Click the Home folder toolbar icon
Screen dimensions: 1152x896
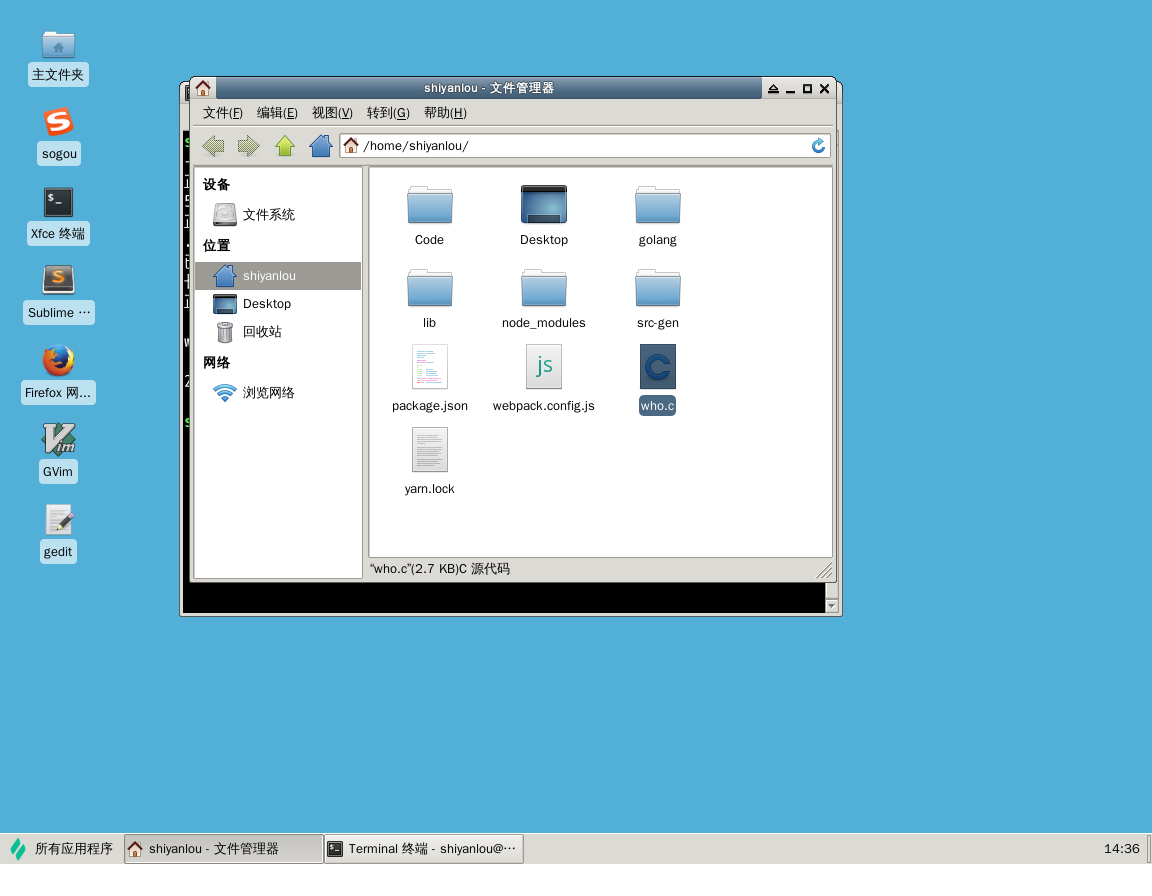click(321, 146)
